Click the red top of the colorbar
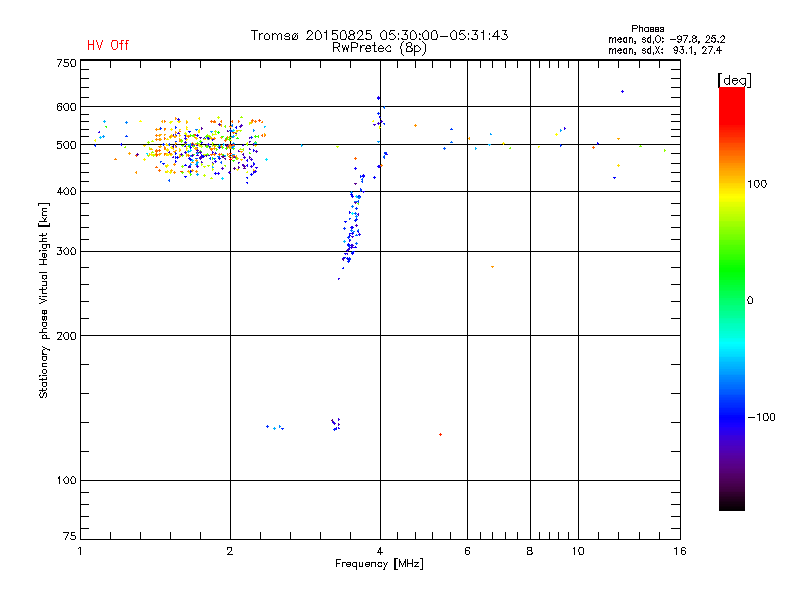This screenshot has width=800, height=600. [x=731, y=93]
